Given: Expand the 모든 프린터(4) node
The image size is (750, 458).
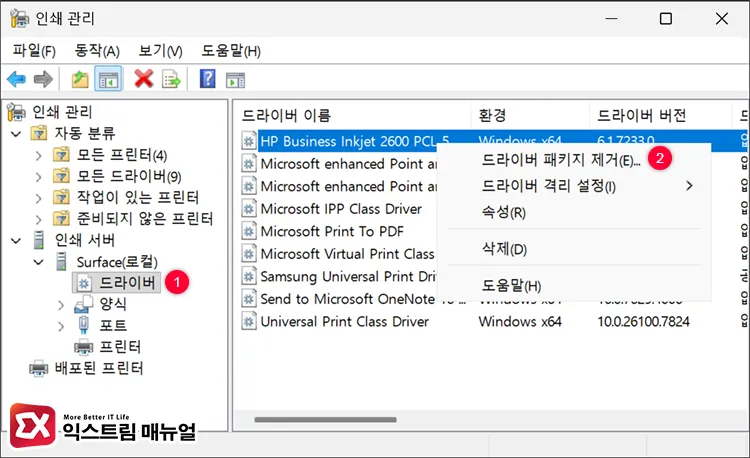Looking at the screenshot, I should [x=38, y=155].
